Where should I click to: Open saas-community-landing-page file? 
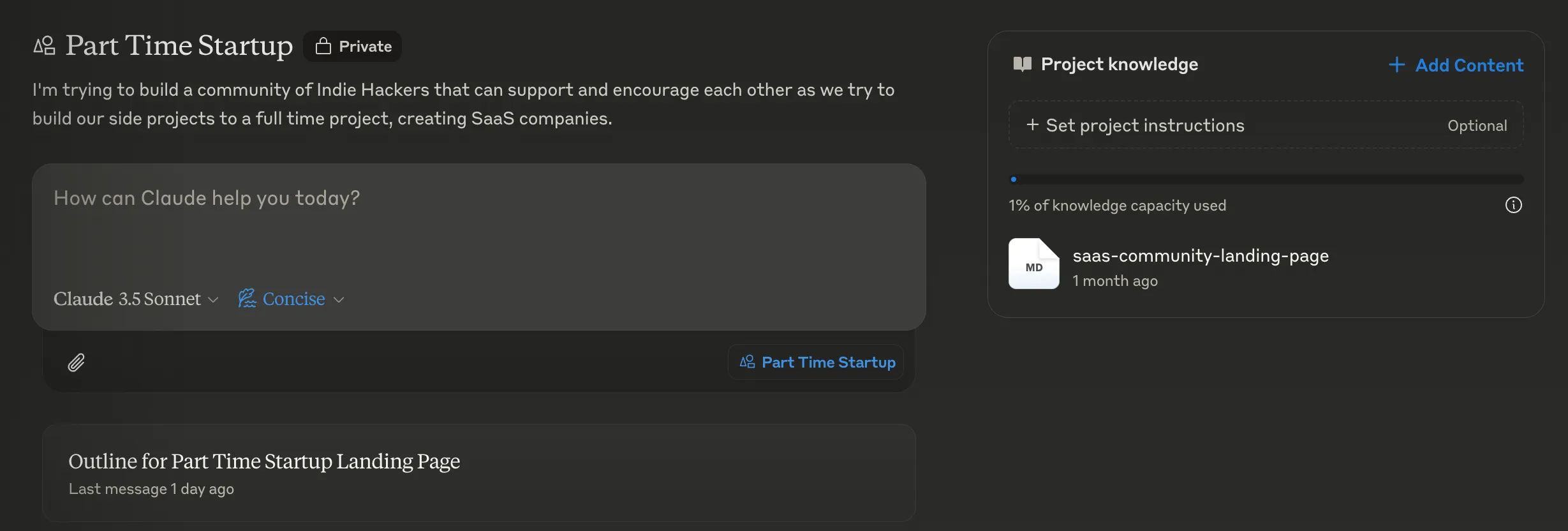click(1201, 255)
